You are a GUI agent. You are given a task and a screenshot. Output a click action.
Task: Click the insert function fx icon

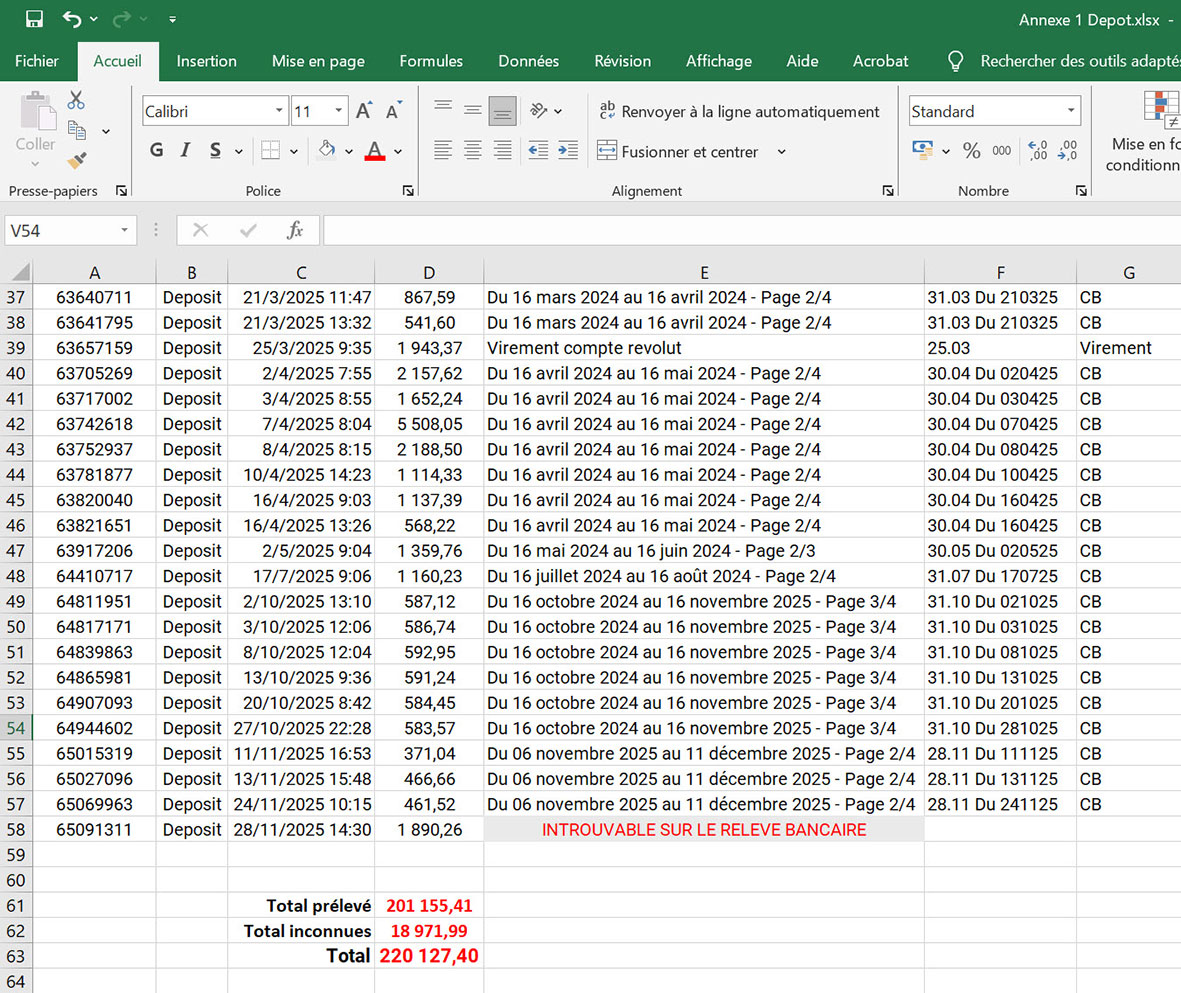(x=295, y=230)
